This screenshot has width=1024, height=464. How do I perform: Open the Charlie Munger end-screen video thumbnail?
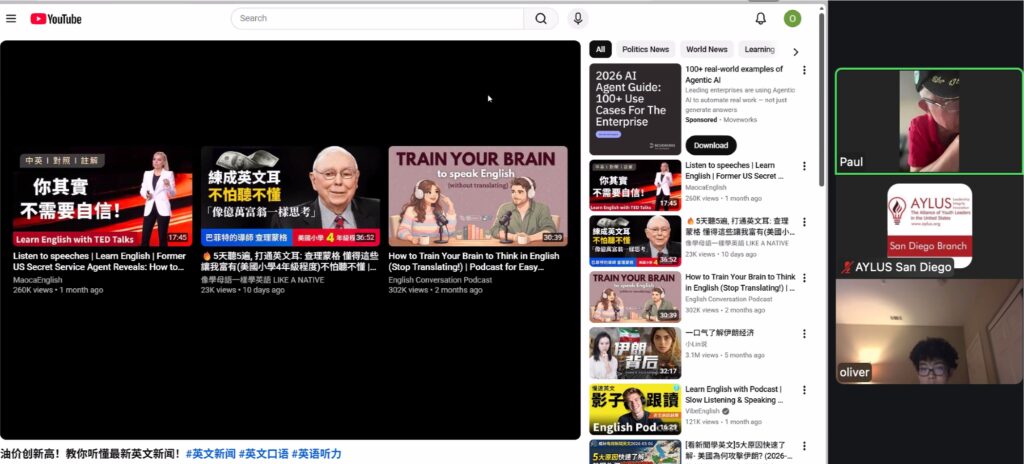click(x=290, y=196)
